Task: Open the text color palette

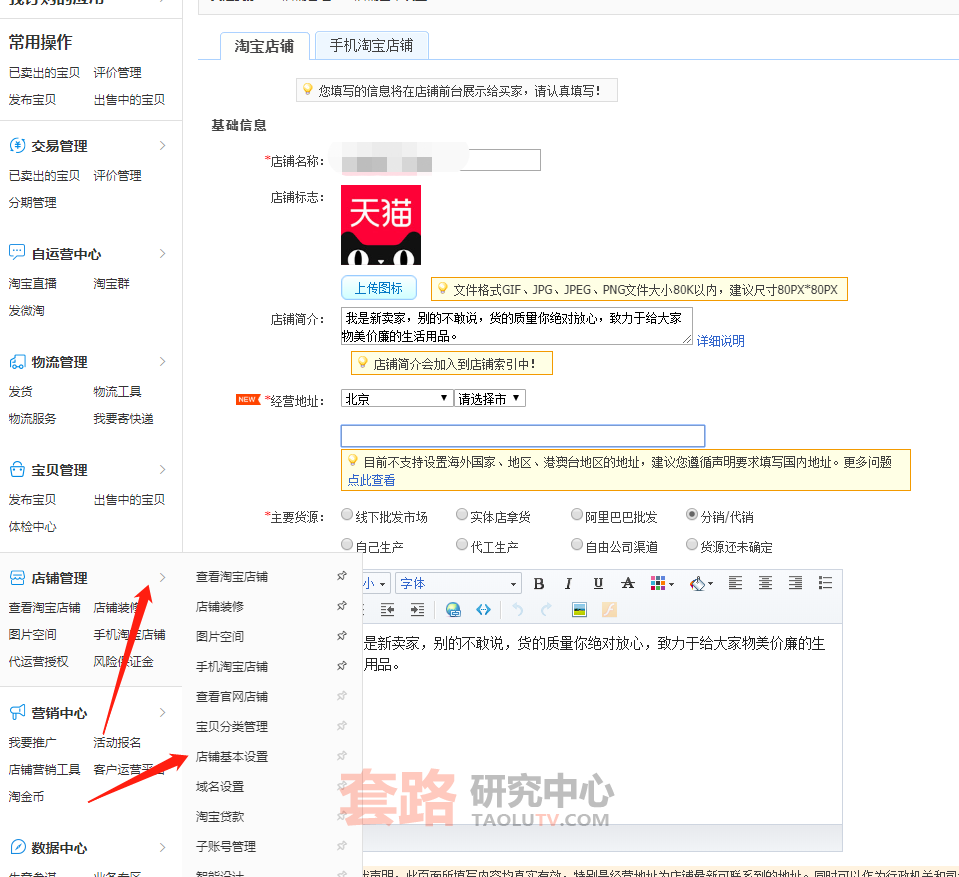Action: click(x=662, y=583)
